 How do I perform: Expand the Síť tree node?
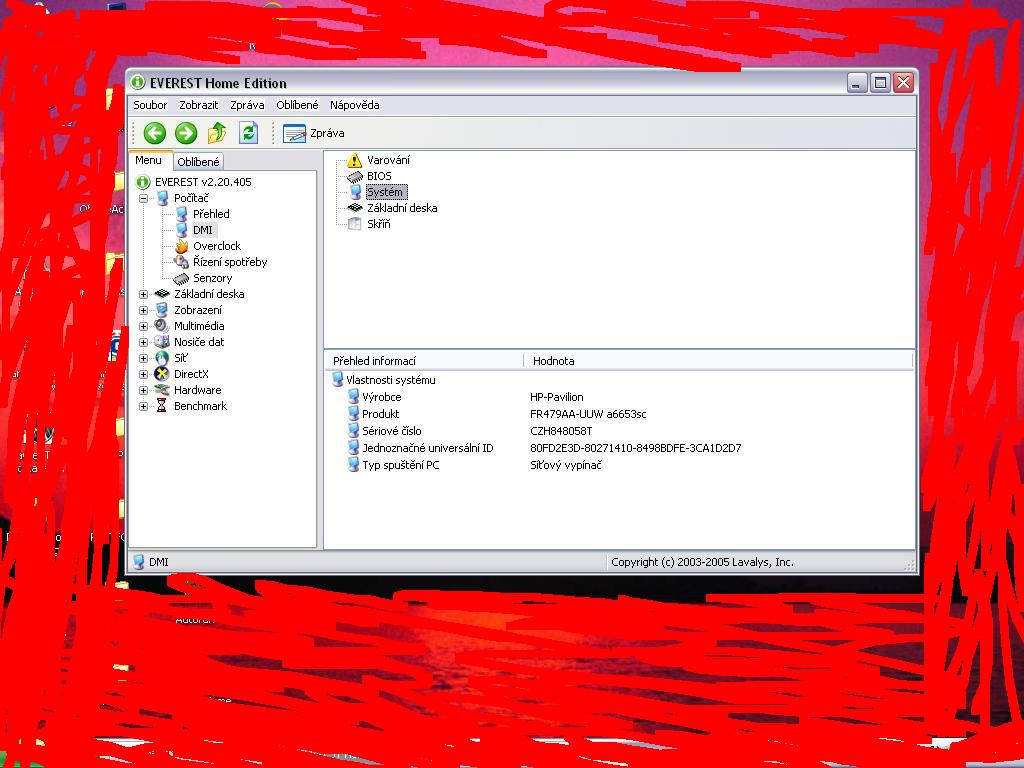[x=143, y=359]
